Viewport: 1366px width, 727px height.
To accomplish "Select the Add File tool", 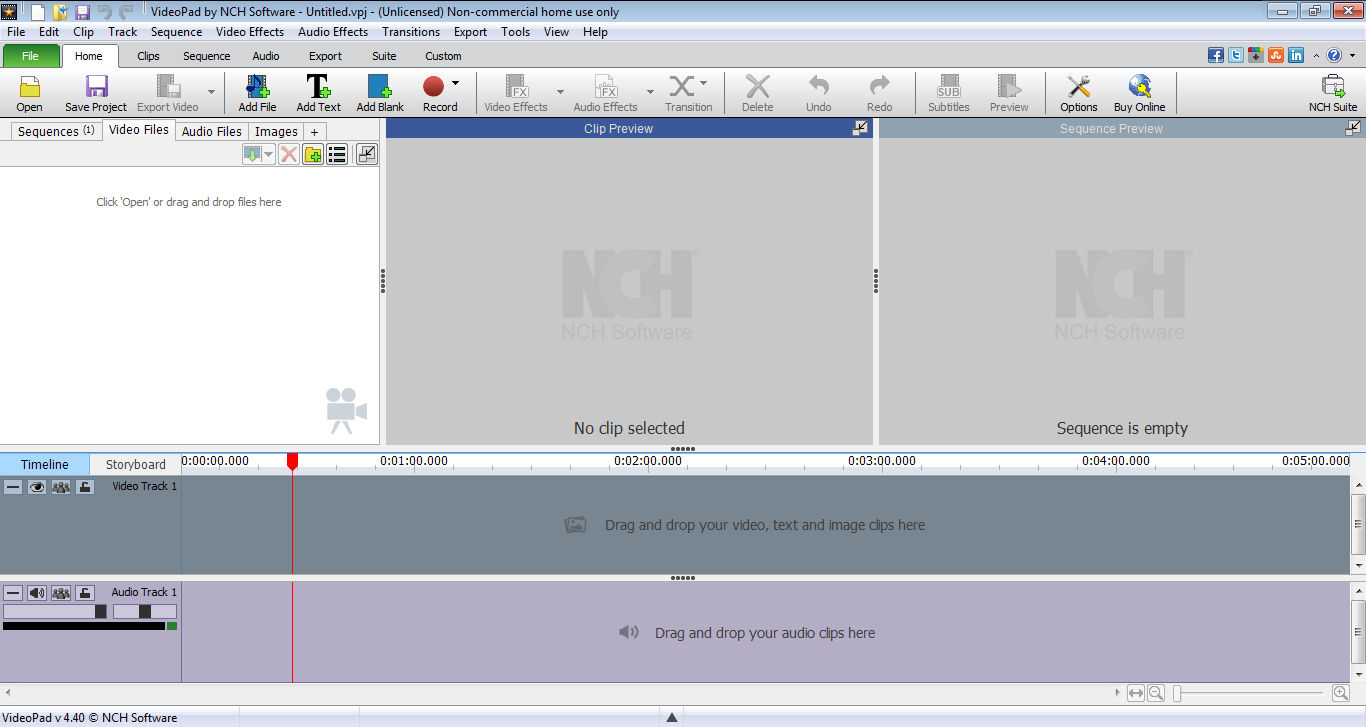I will pos(257,92).
